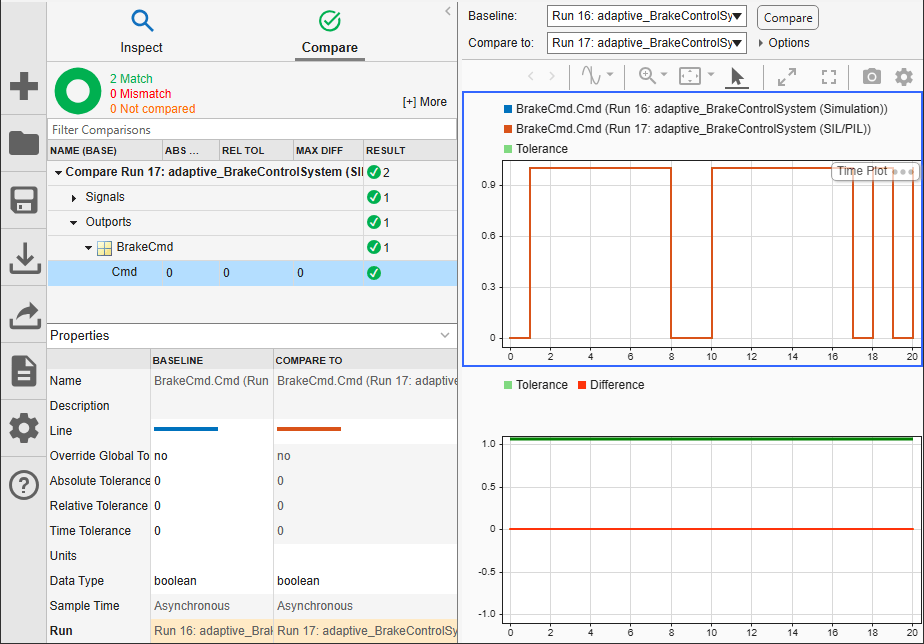Switch to the Inspect tab

click(141, 32)
